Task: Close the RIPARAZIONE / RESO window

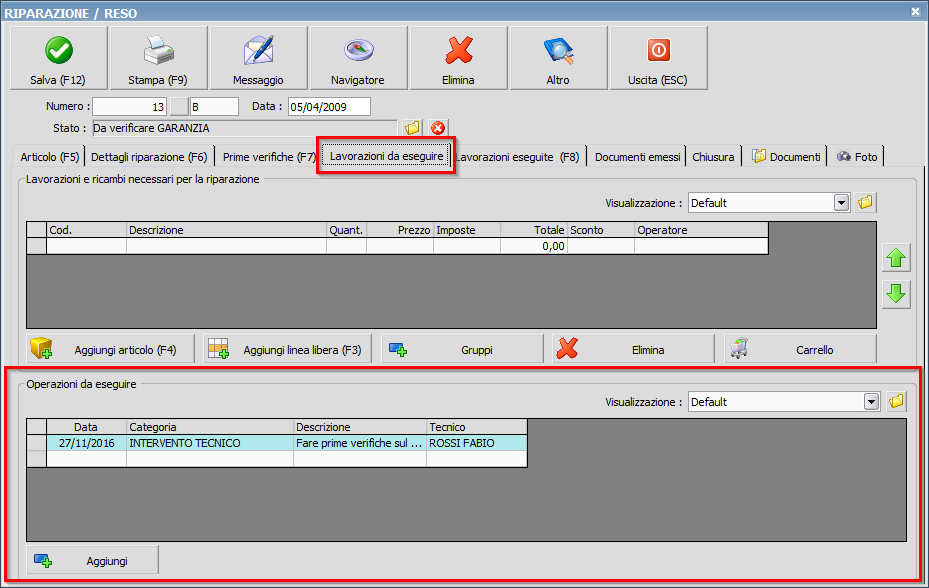Action: point(915,11)
